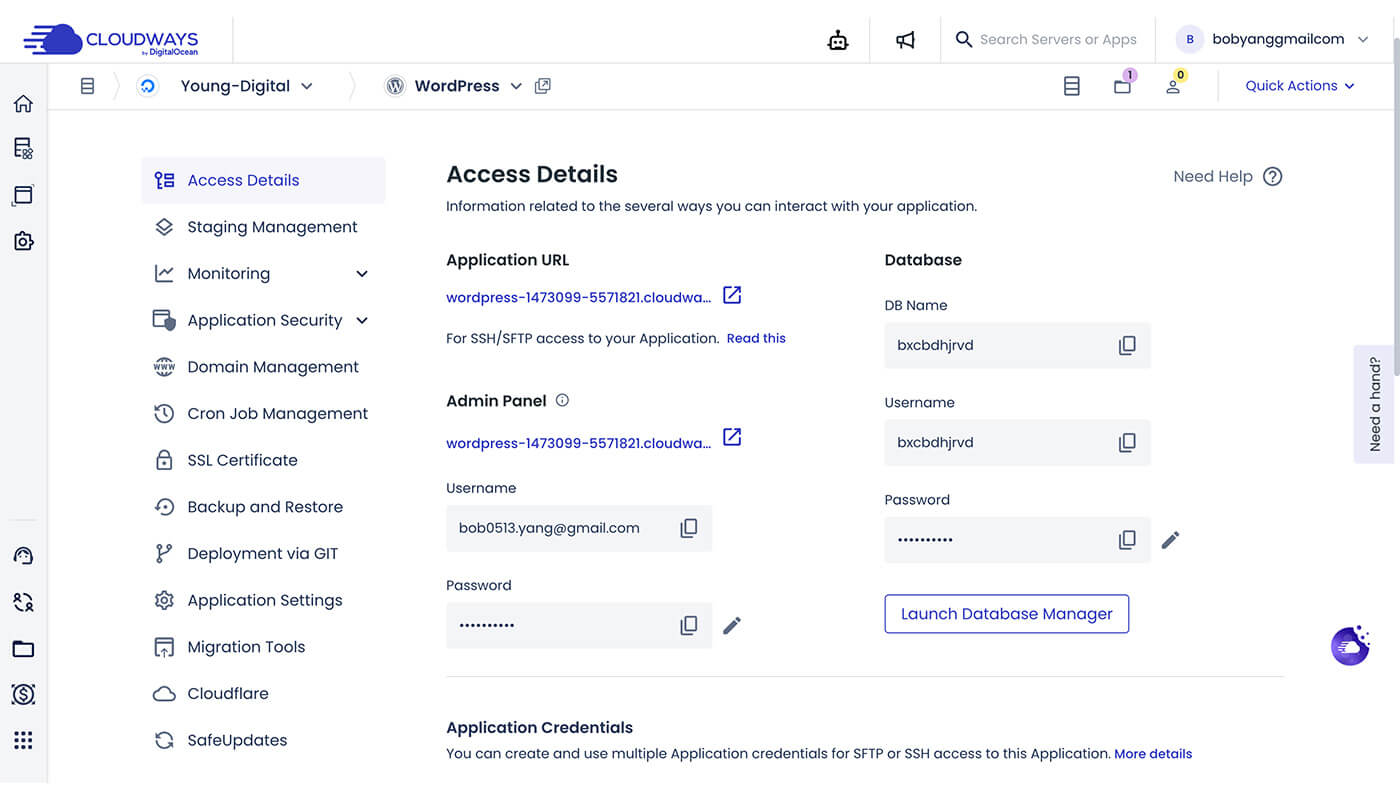
Task: Edit the admin panel password
Action: 732,625
